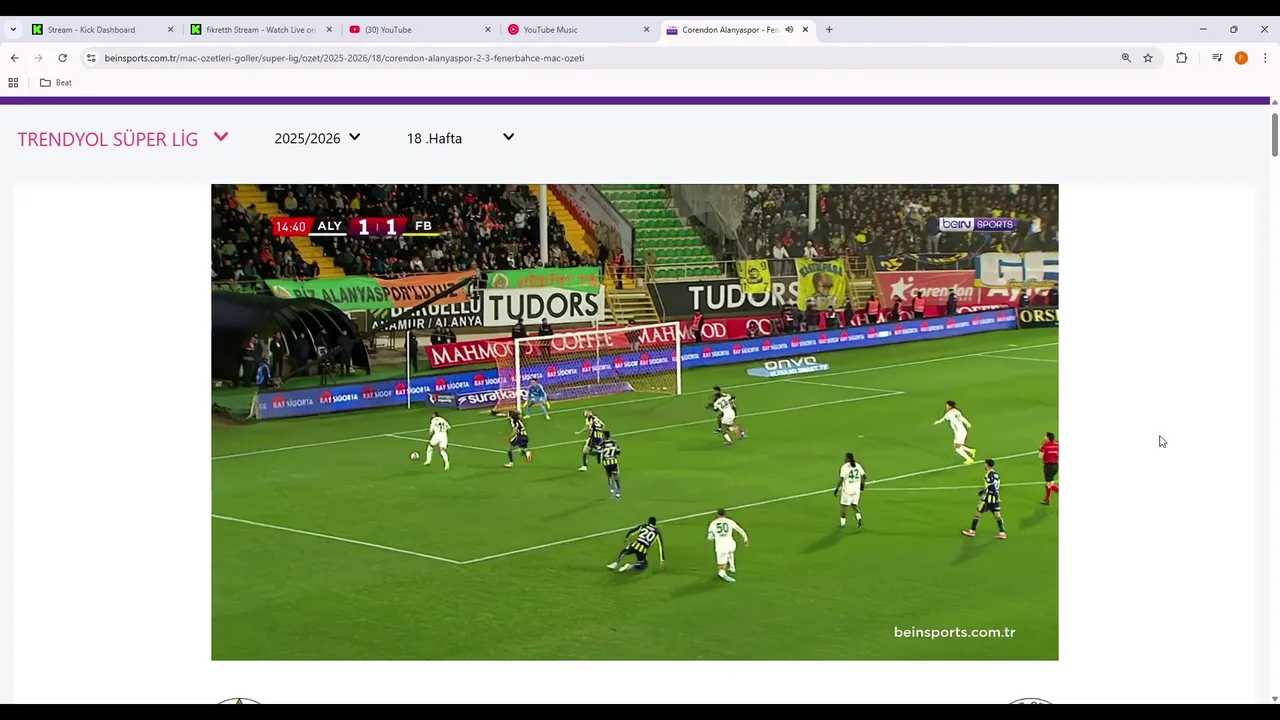This screenshot has height=720, width=1280.
Task: Open the Chrome three-dot menu
Action: click(1265, 58)
